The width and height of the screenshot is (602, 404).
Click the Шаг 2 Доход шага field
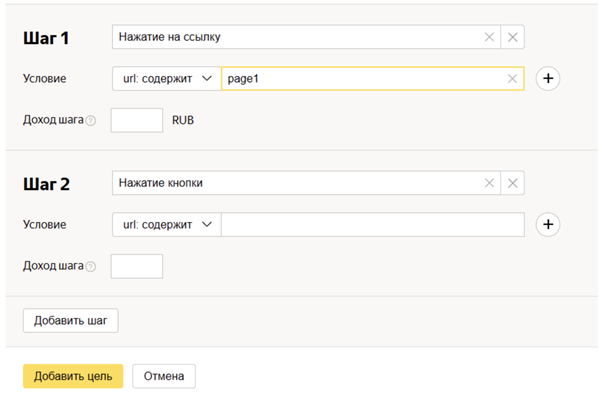tap(136, 266)
